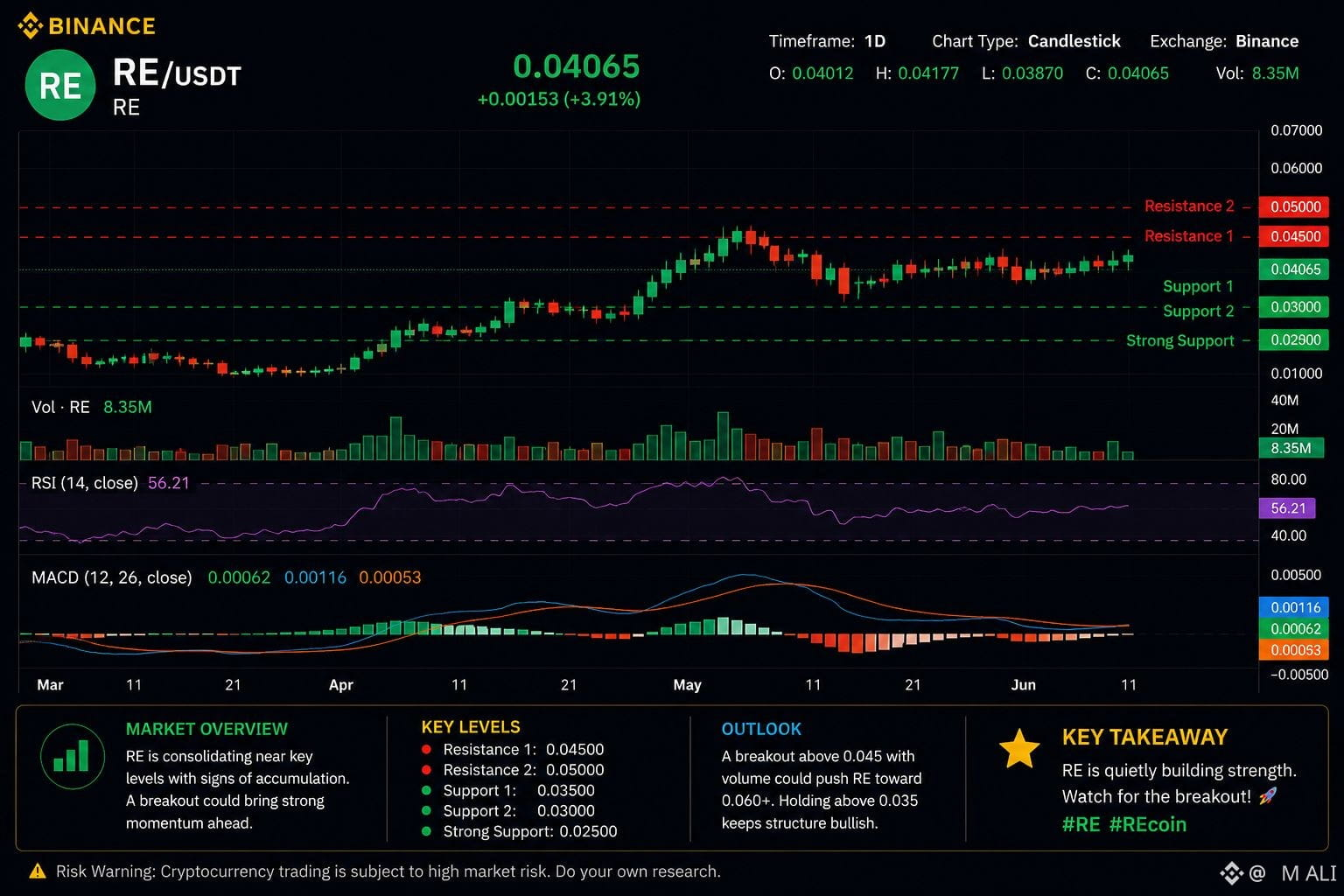Click the green dot beside Support 1 in Key Levels
The height and width of the screenshot is (896, 1344).
[426, 790]
